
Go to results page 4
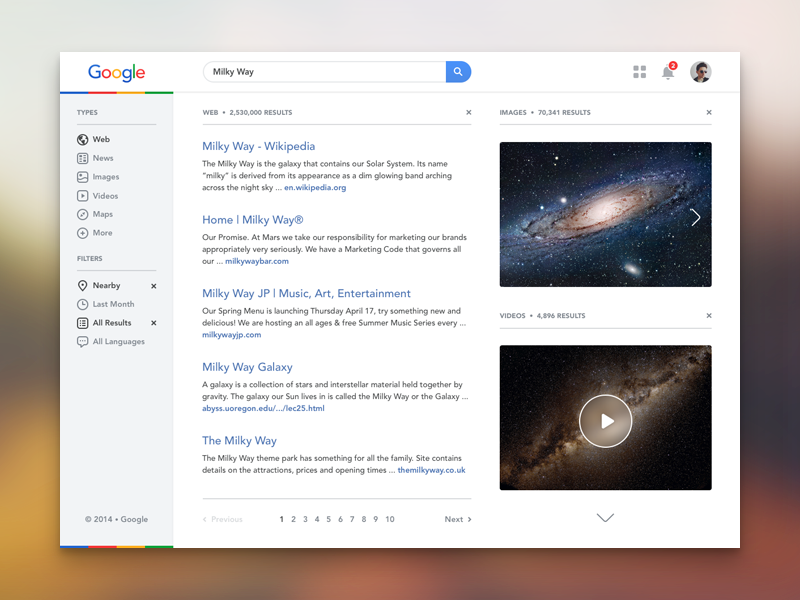click(x=317, y=519)
